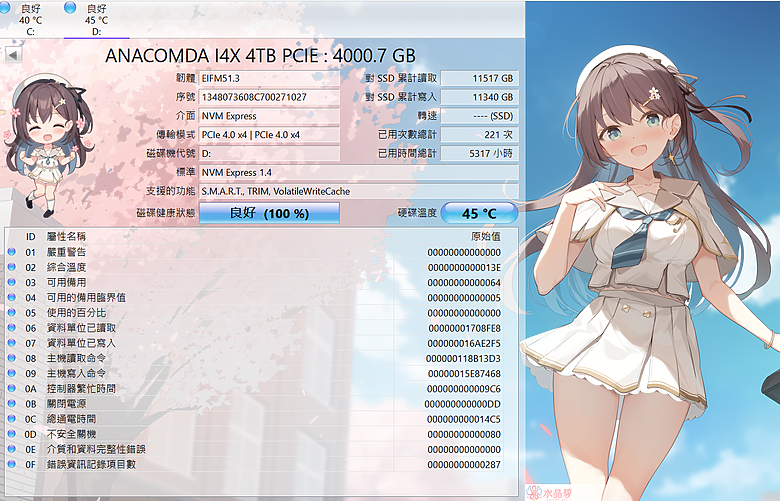This screenshot has height=501, width=780.
Task: Select the 使用的百分比 attribute name
Action: tap(76, 313)
